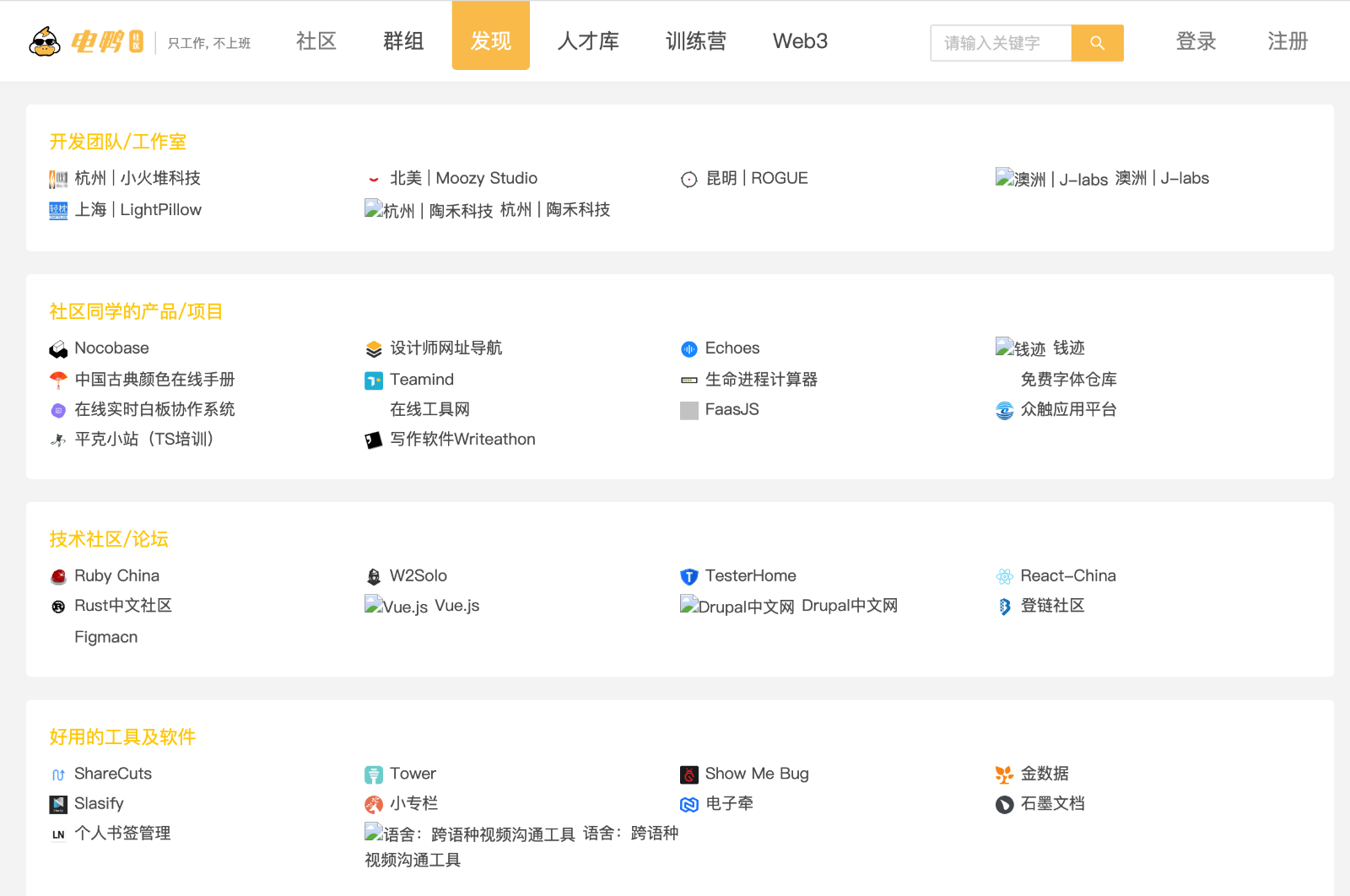Viewport: 1350px width, 896px height.
Task: Click the 个人书签管理 LN icon
Action: pos(58,834)
